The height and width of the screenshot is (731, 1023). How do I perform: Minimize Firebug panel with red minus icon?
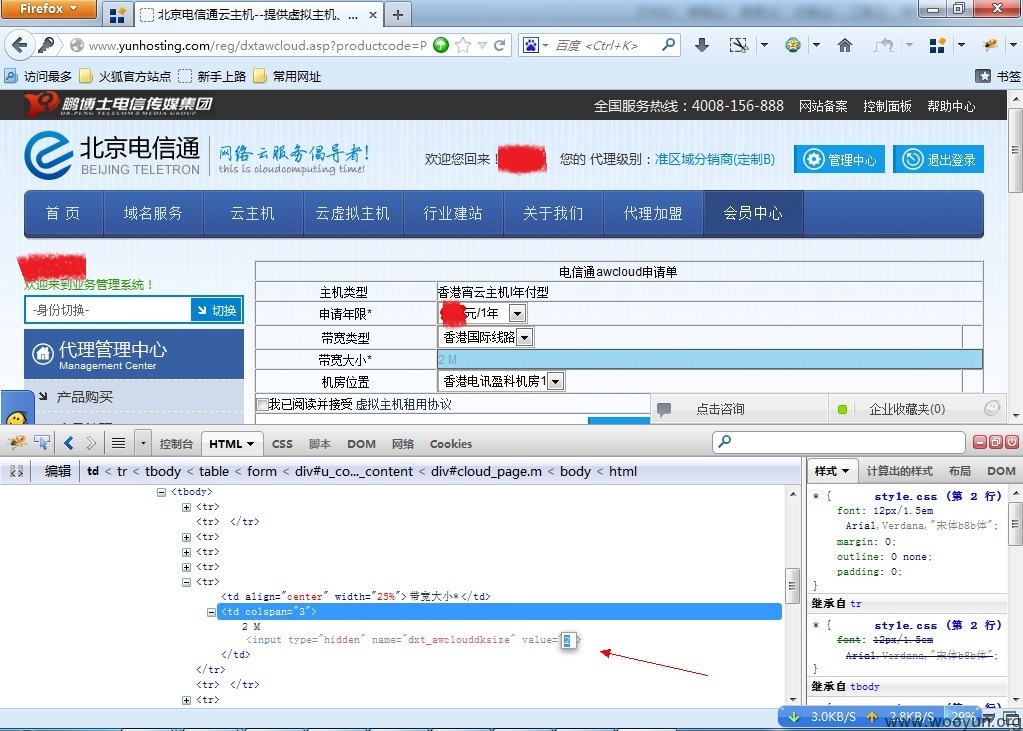click(x=980, y=442)
